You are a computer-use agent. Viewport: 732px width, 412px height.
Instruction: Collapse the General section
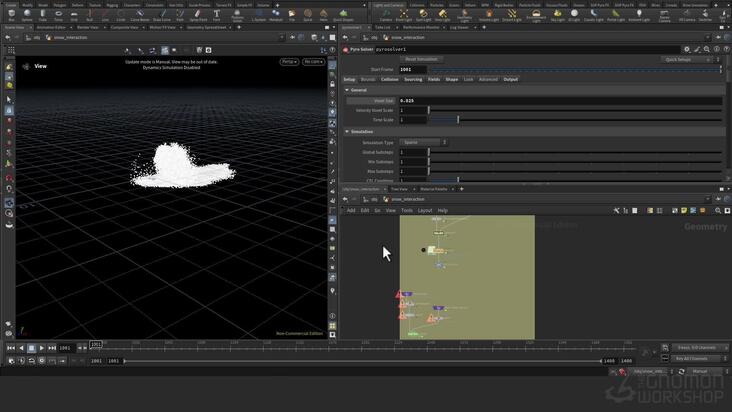(347, 90)
